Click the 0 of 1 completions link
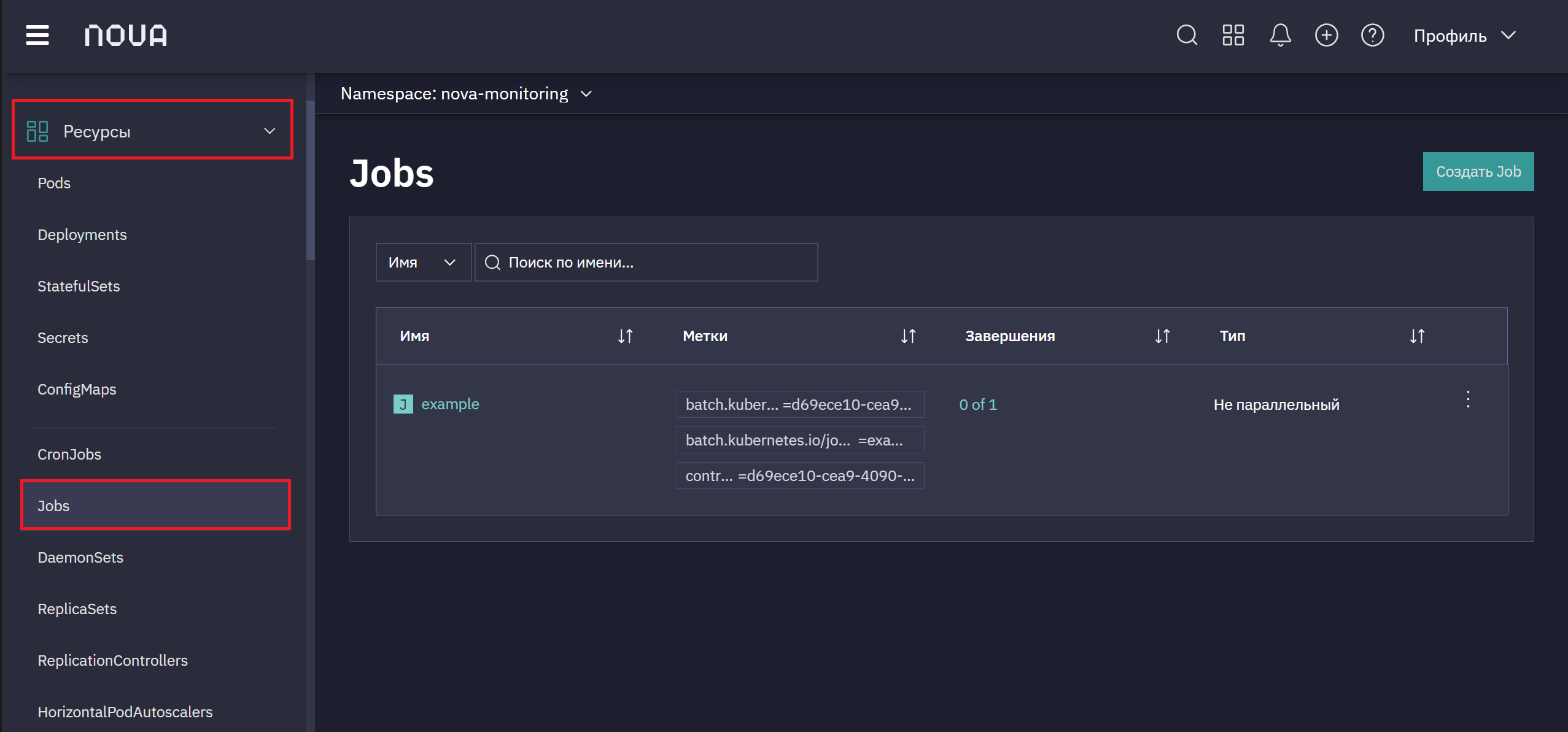 click(978, 404)
